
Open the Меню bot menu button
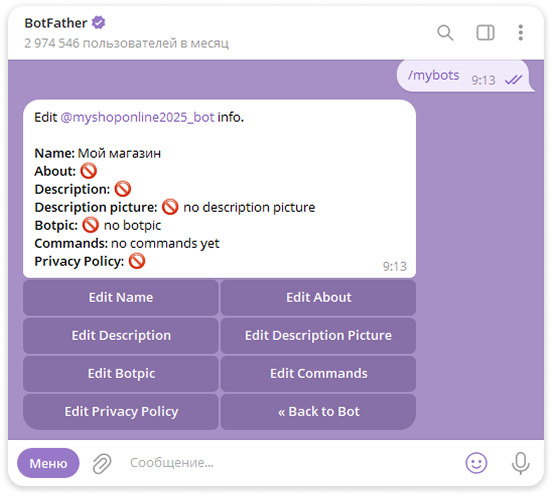(48, 463)
